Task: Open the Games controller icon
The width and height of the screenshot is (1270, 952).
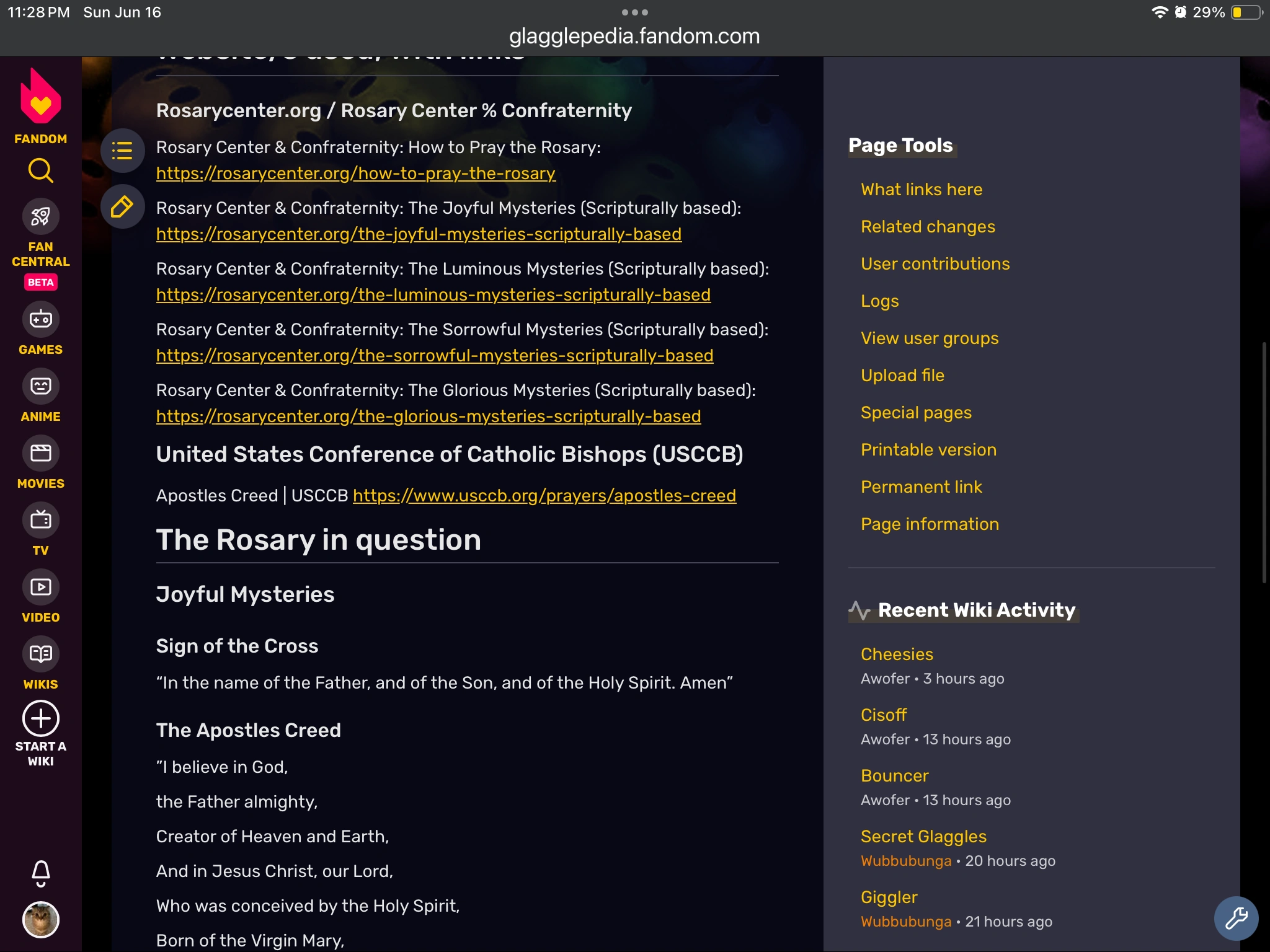Action: tap(41, 320)
